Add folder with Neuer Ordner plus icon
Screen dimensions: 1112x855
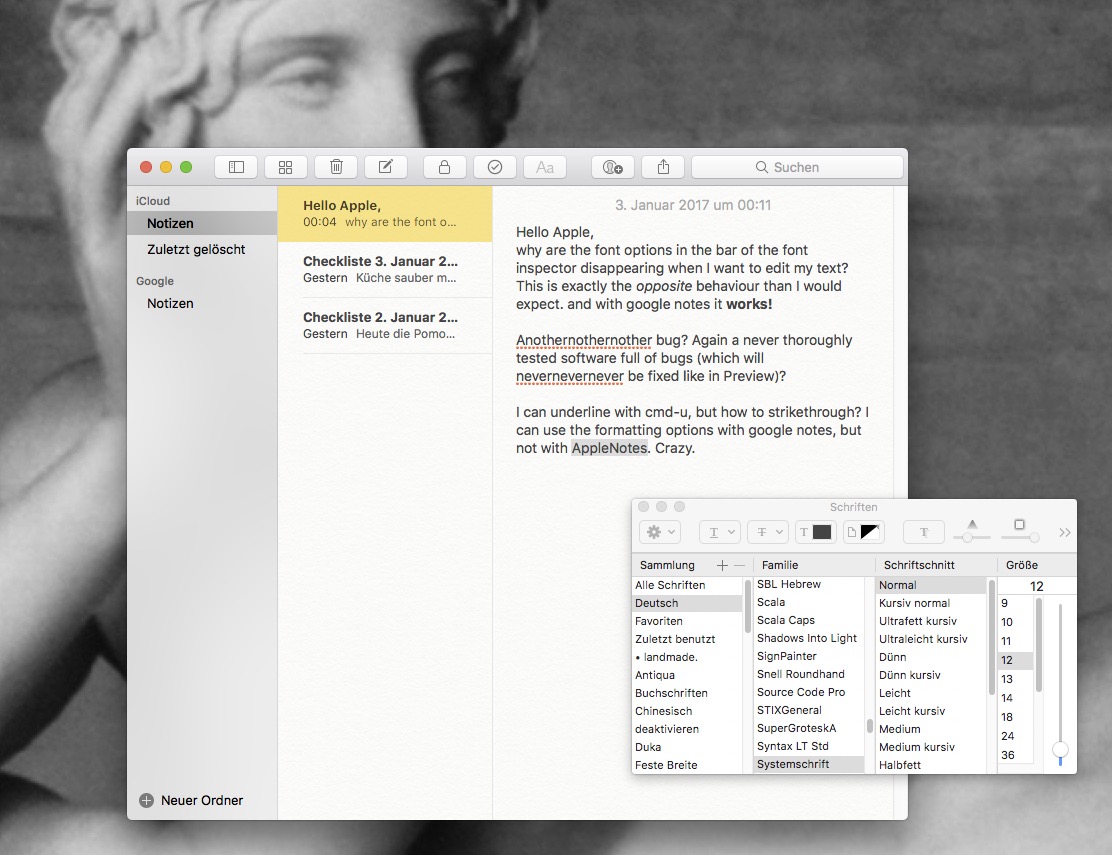coord(146,800)
